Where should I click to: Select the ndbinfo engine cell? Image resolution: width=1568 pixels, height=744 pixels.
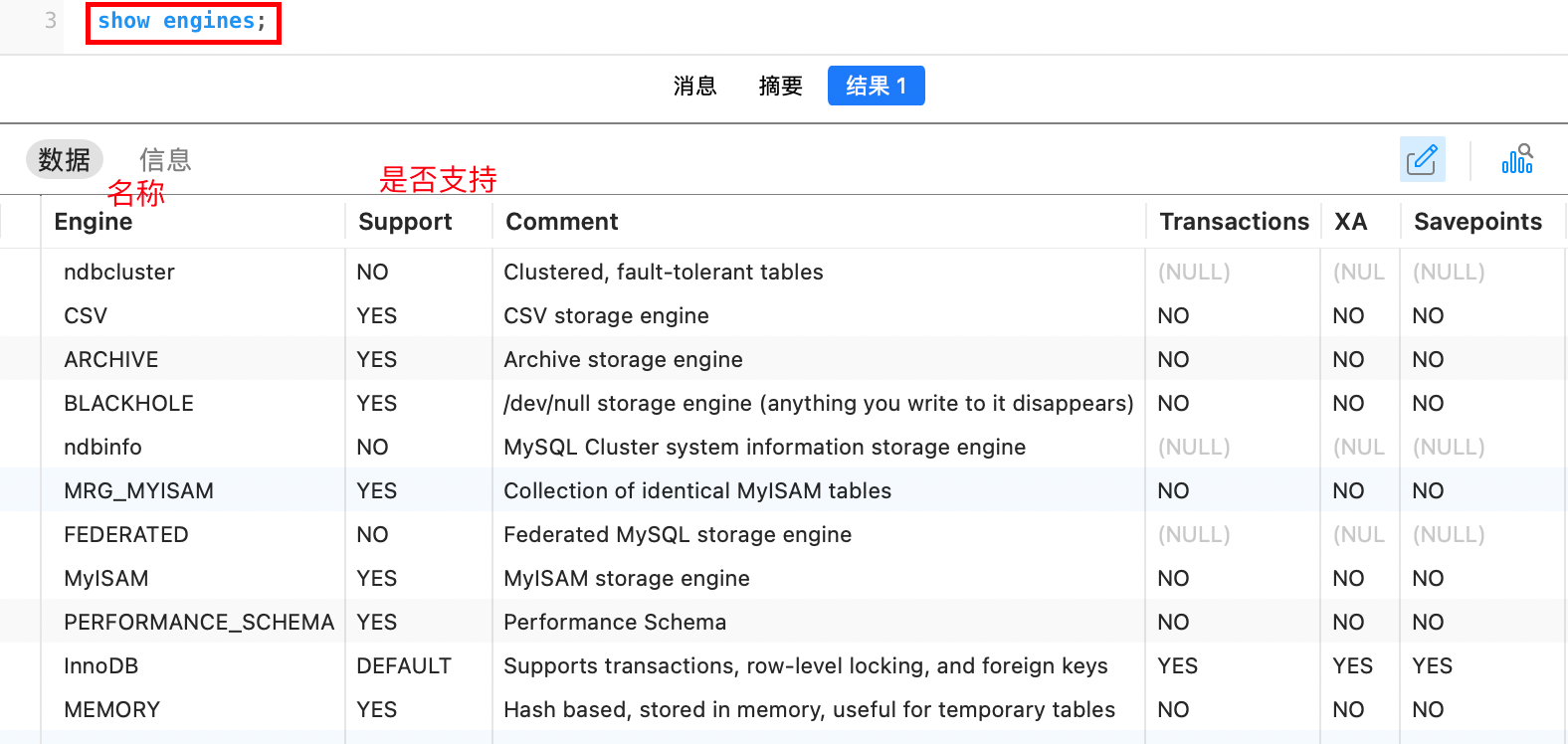pos(103,447)
